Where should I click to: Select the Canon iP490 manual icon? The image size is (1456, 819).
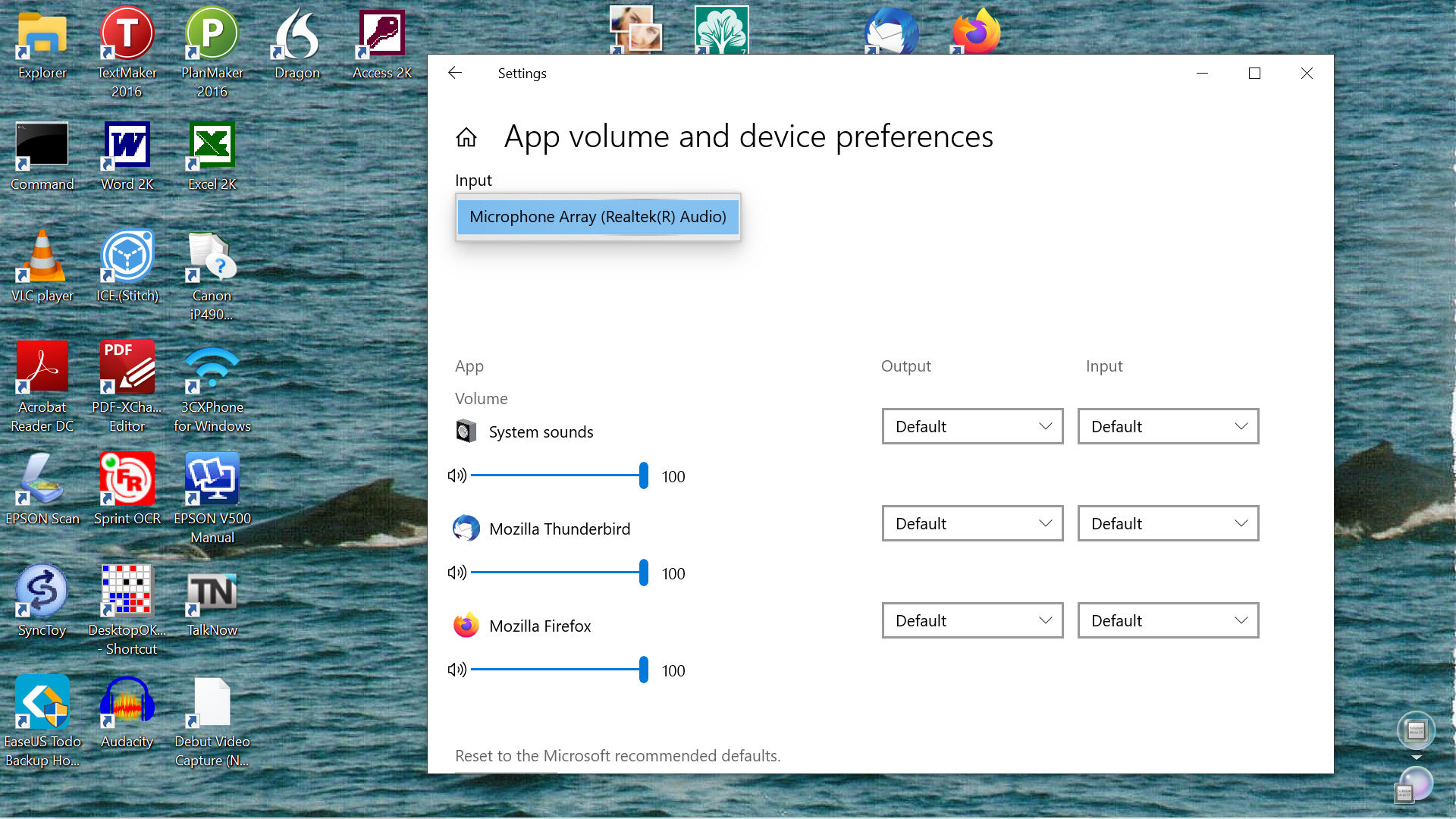(212, 277)
